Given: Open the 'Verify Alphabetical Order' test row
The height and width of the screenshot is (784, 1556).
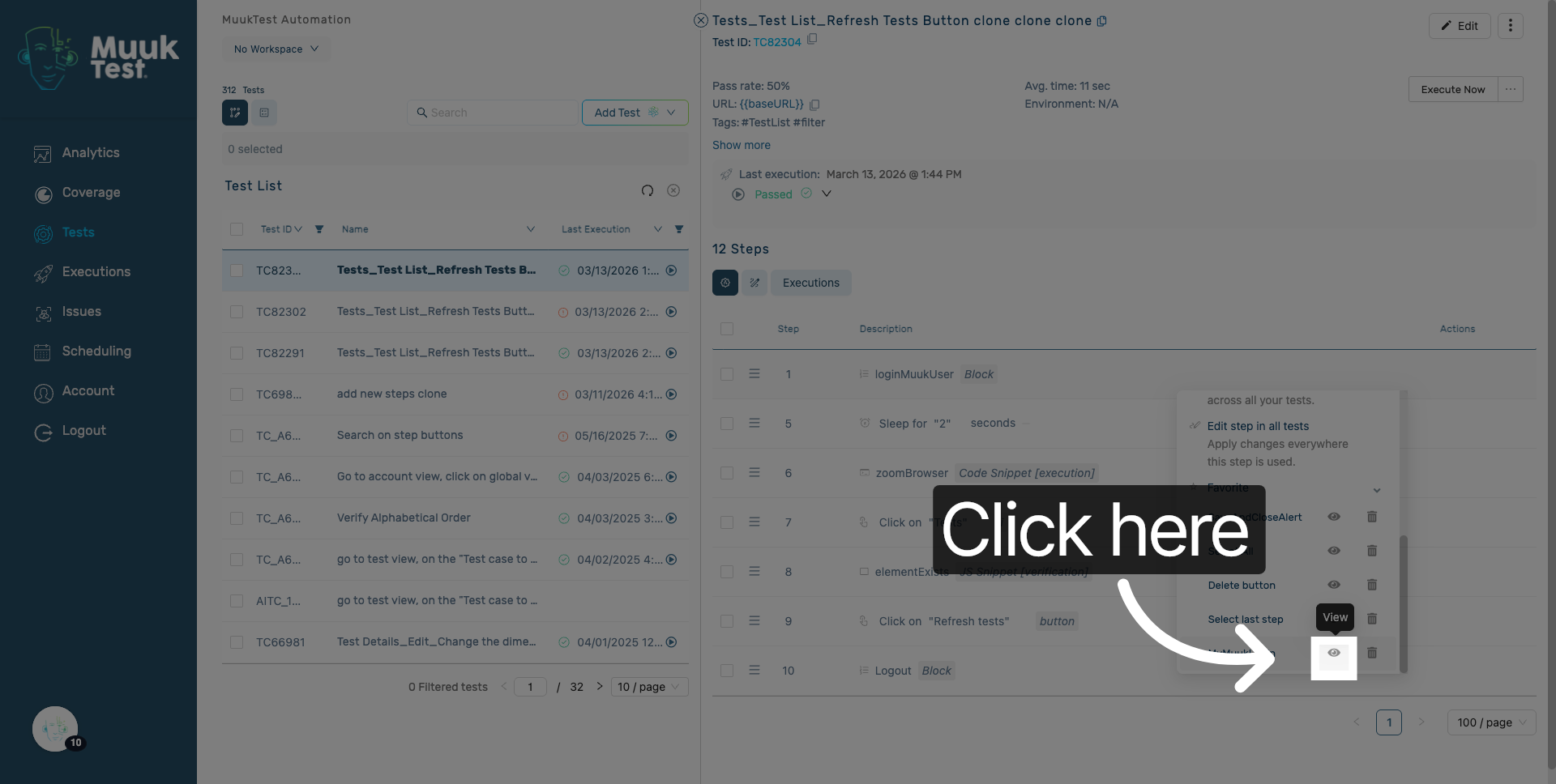Looking at the screenshot, I should [x=455, y=518].
